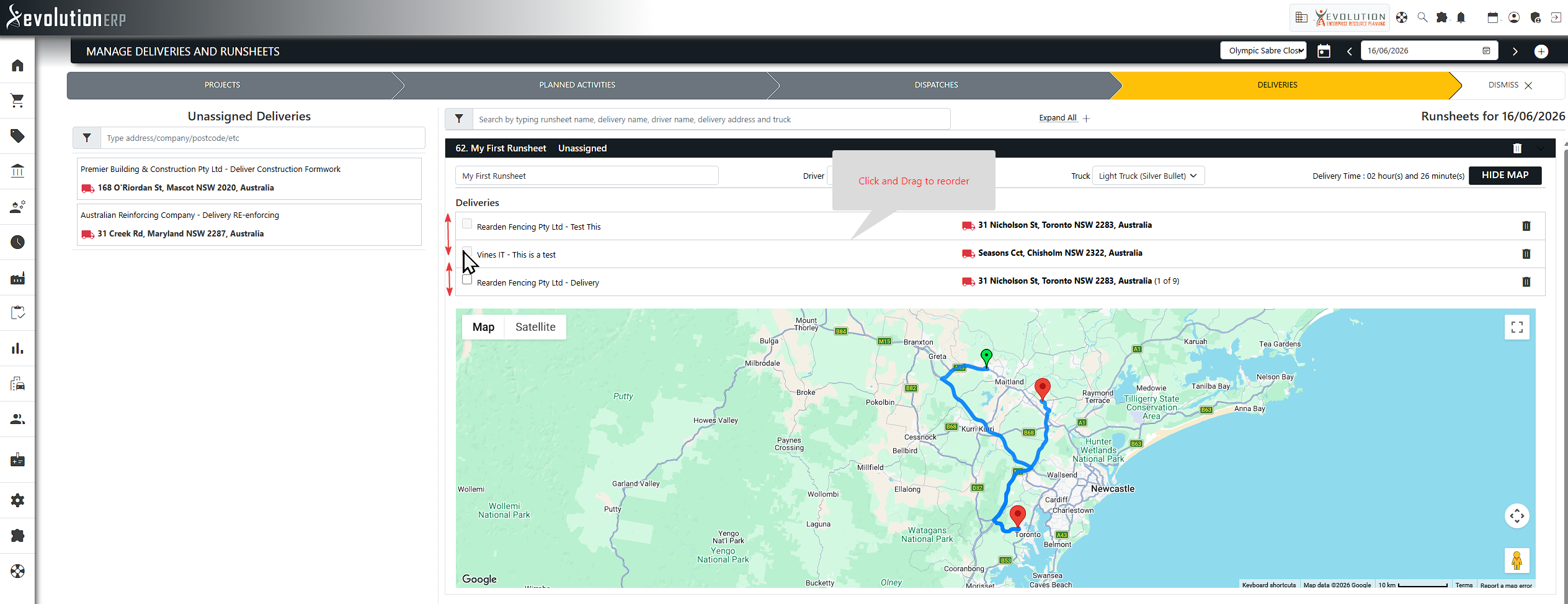
Task: Click the top bar lifebuoy support icon
Action: pos(1402,17)
